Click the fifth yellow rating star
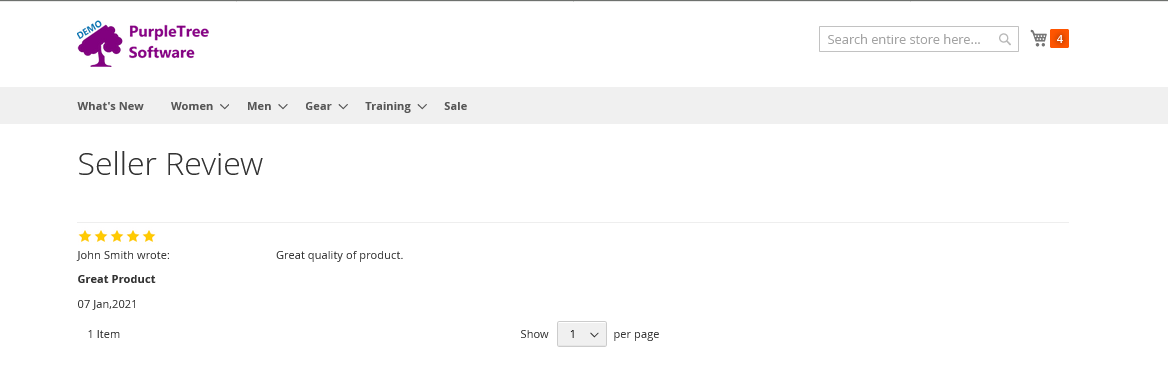Image resolution: width=1168 pixels, height=372 pixels. coord(149,236)
